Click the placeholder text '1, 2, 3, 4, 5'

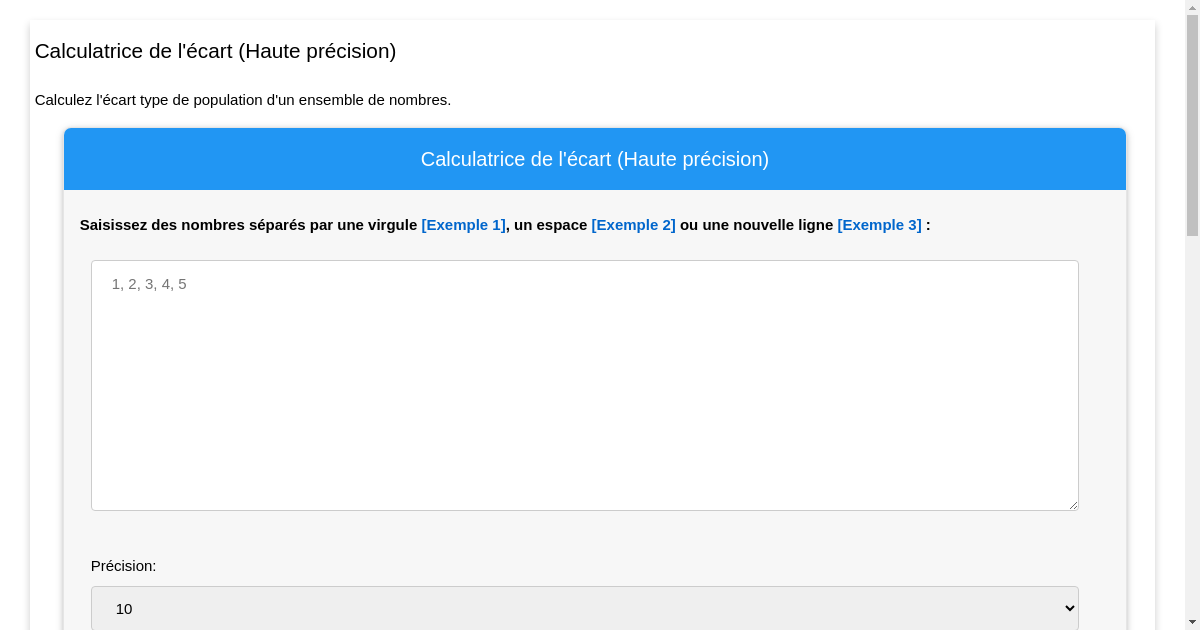148,284
